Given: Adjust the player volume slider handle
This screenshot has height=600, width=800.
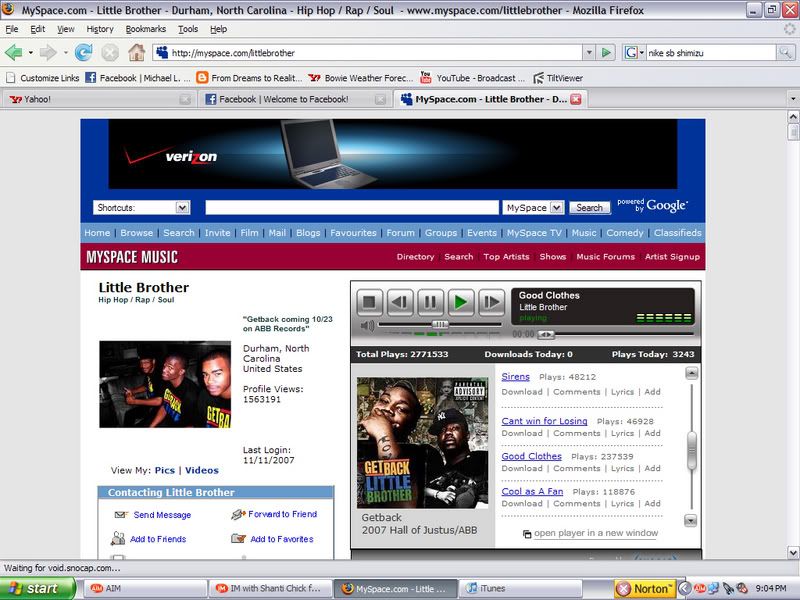Looking at the screenshot, I should point(440,324).
